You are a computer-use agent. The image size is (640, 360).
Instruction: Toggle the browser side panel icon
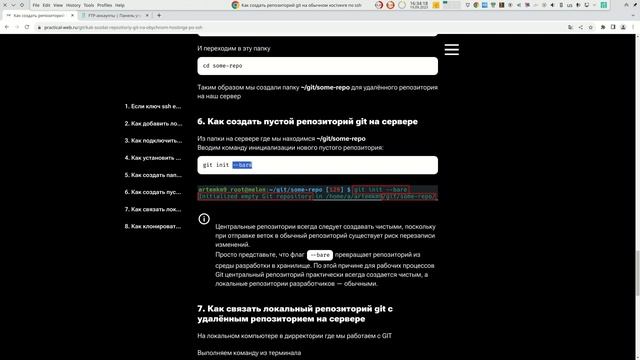point(613,27)
